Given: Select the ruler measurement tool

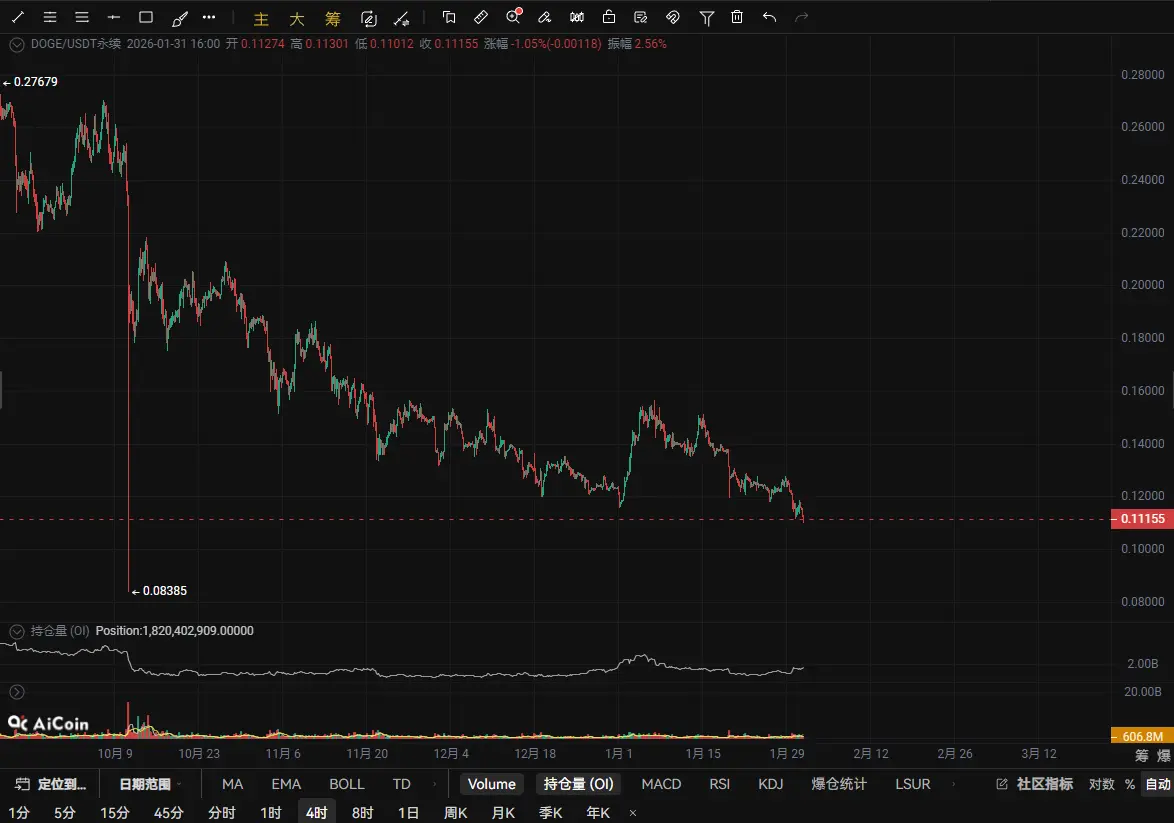Looking at the screenshot, I should 481,16.
